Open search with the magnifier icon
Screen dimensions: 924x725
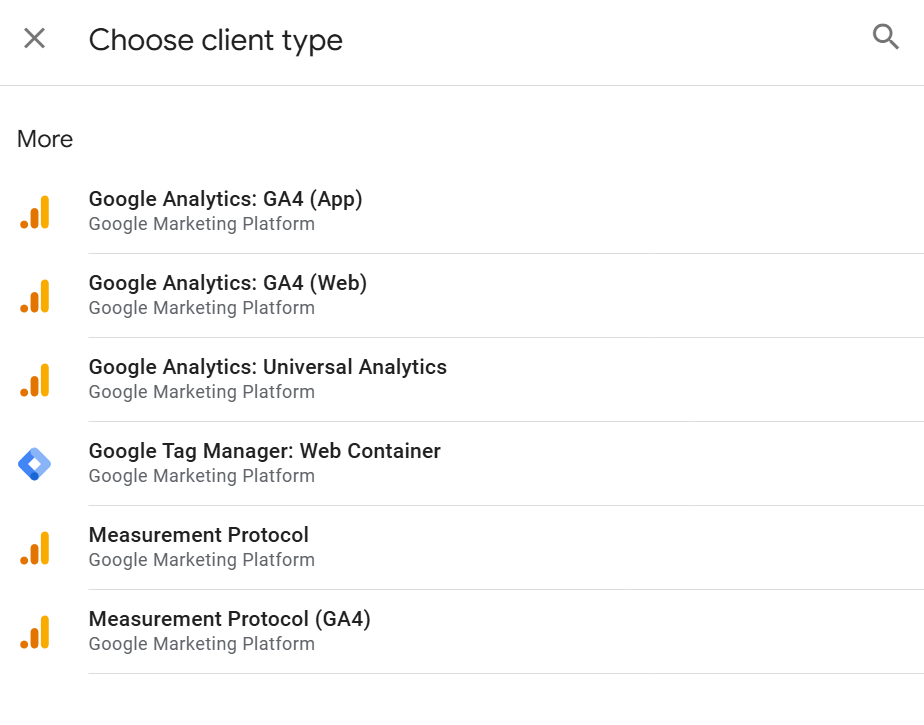click(886, 37)
